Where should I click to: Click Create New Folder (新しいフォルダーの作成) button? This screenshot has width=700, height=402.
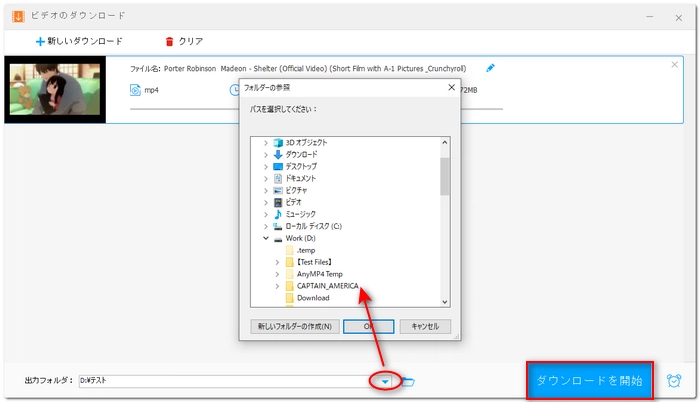coord(295,327)
